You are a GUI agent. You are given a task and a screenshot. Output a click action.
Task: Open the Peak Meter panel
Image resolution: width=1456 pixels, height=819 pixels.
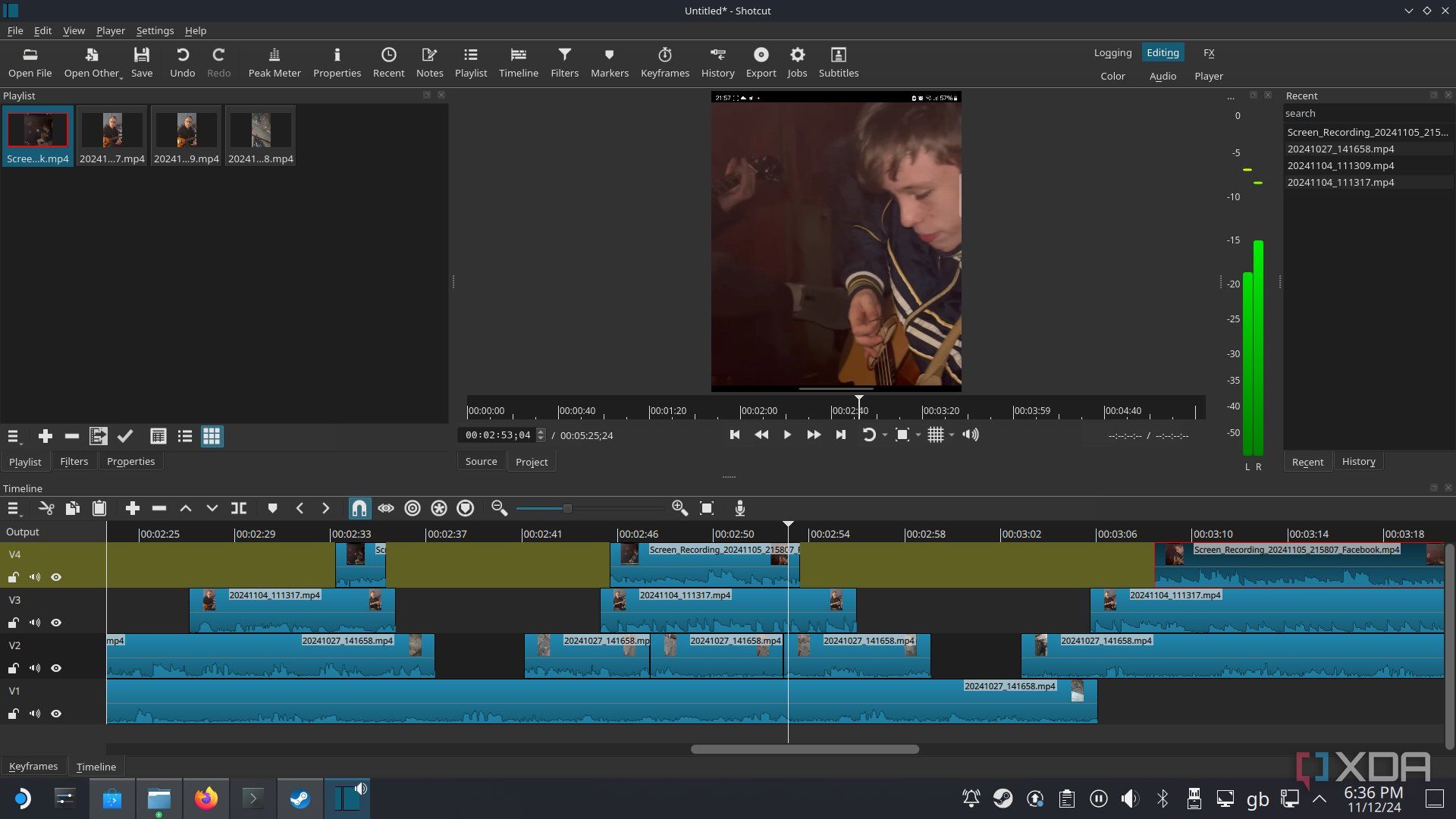tap(275, 62)
